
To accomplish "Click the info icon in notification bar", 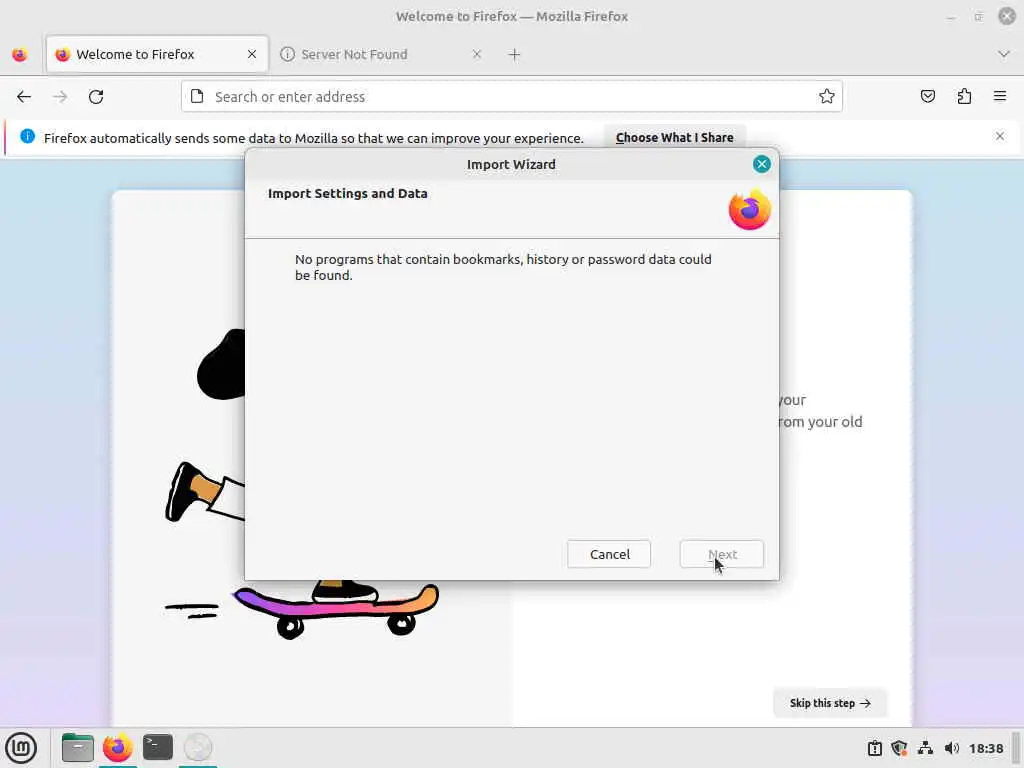I will [x=27, y=136].
